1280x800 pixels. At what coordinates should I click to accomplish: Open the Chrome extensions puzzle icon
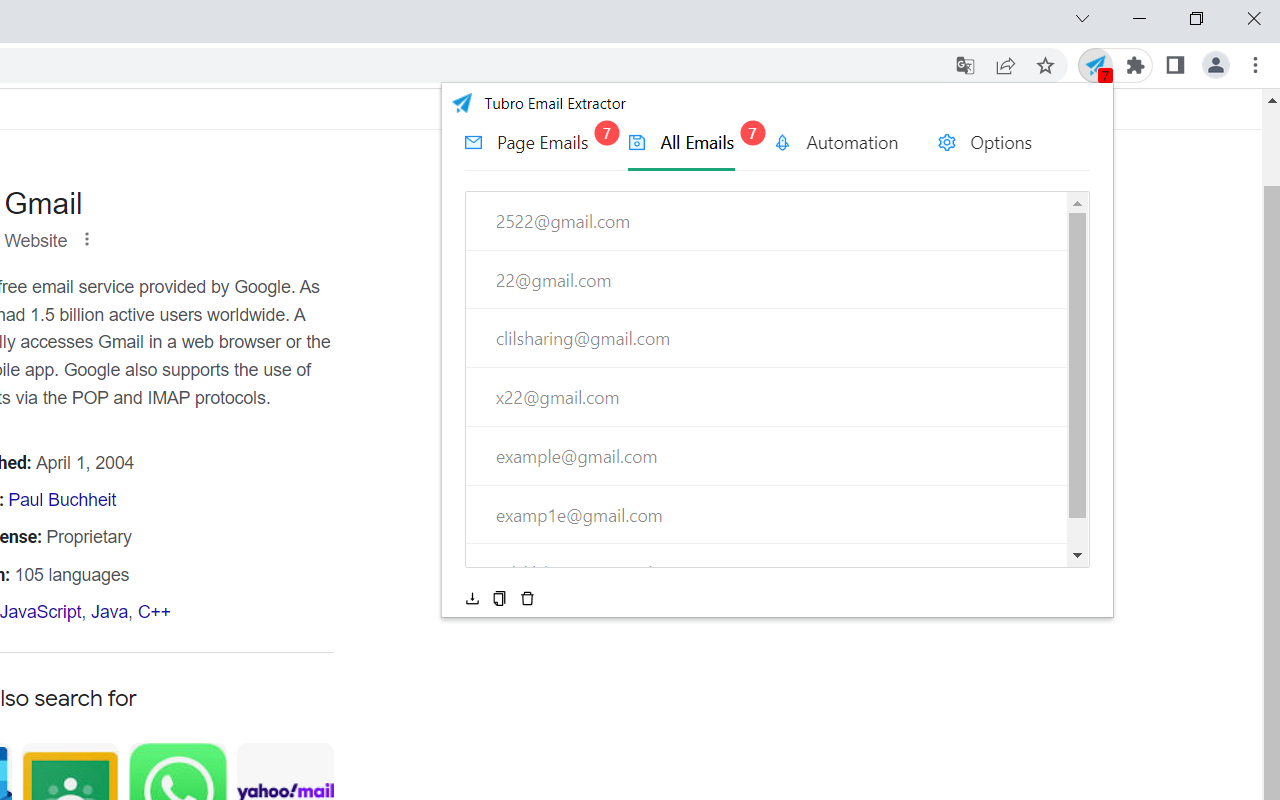pyautogui.click(x=1135, y=66)
